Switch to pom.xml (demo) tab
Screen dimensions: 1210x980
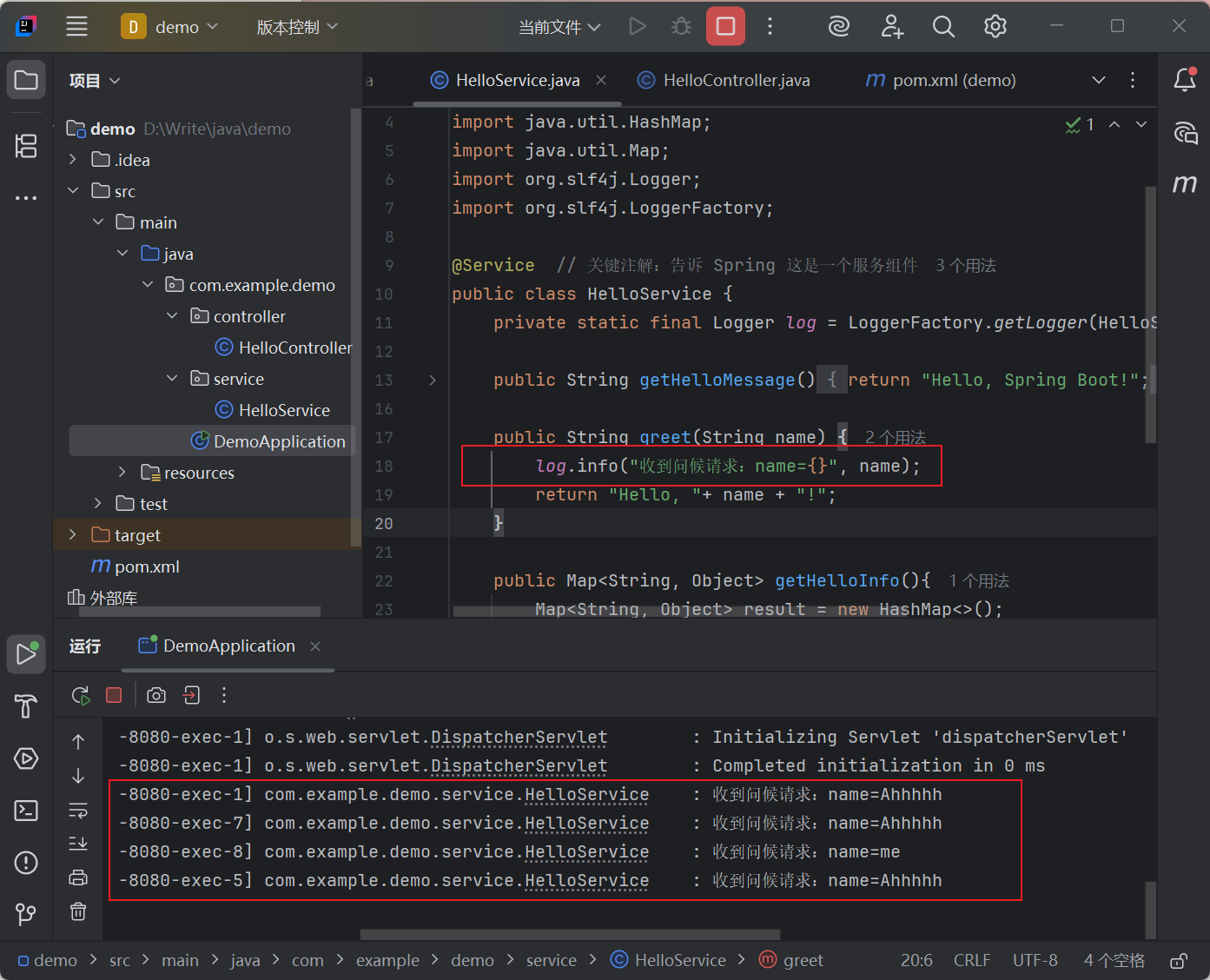(942, 80)
